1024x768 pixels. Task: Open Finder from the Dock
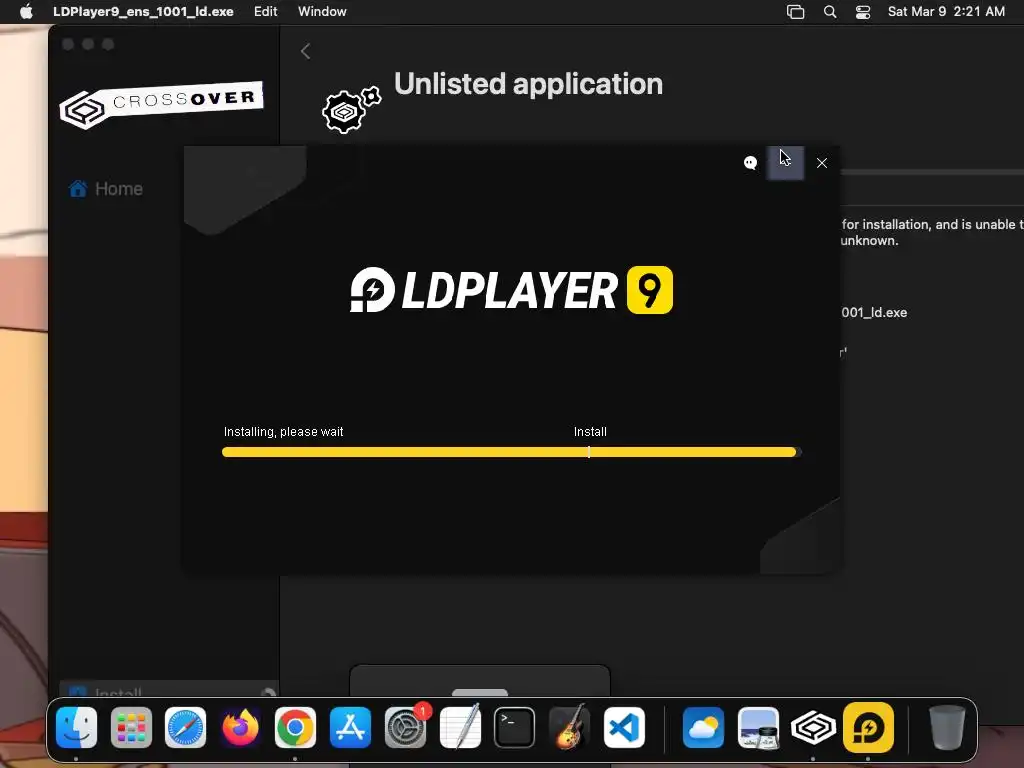click(76, 727)
